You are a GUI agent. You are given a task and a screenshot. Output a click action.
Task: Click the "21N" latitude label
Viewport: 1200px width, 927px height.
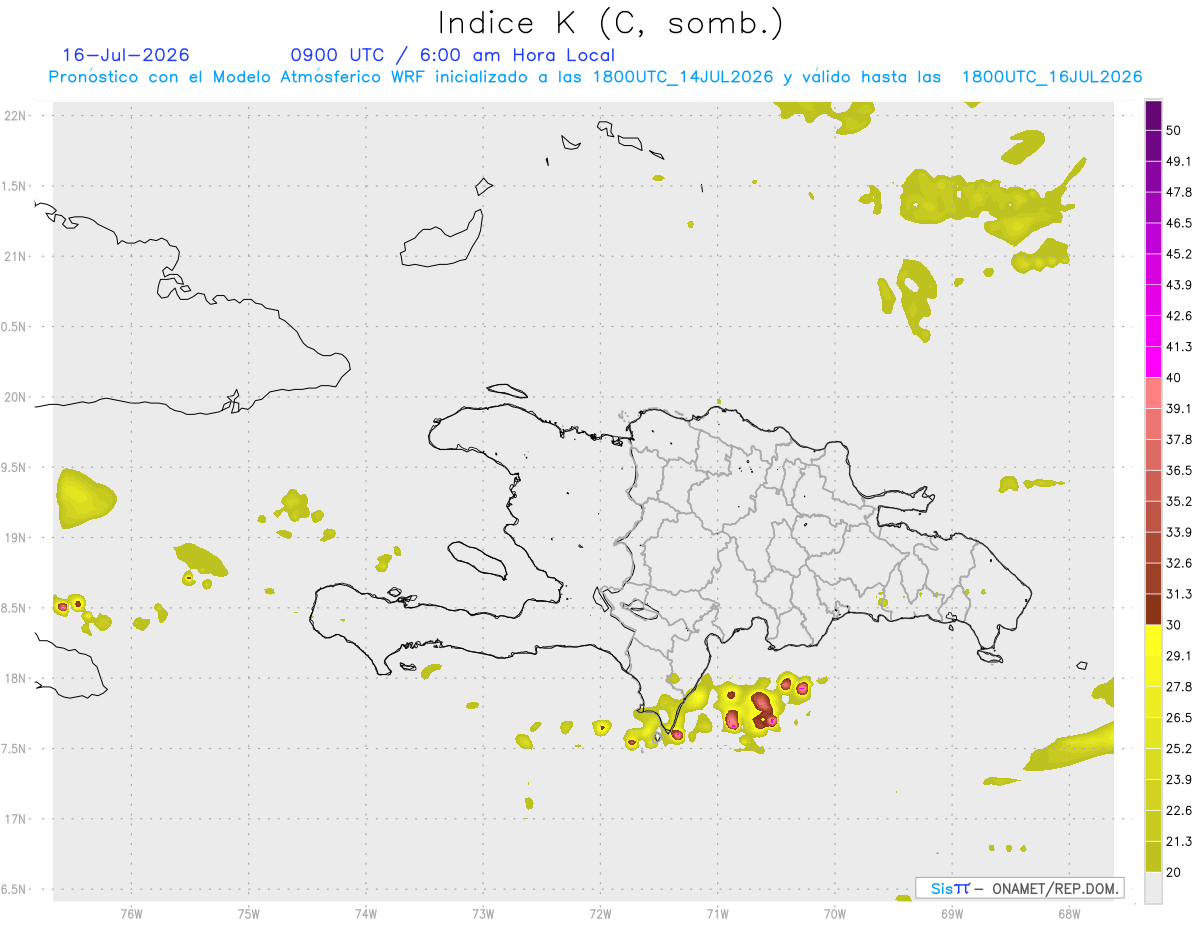click(x=17, y=256)
